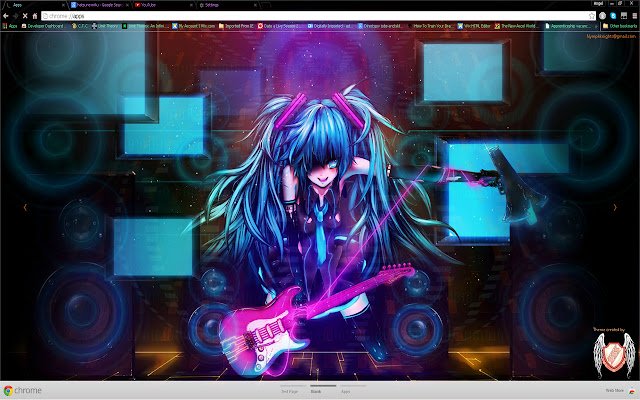
Task: Open the Wix HTML Editor bookmark
Action: [474, 26]
